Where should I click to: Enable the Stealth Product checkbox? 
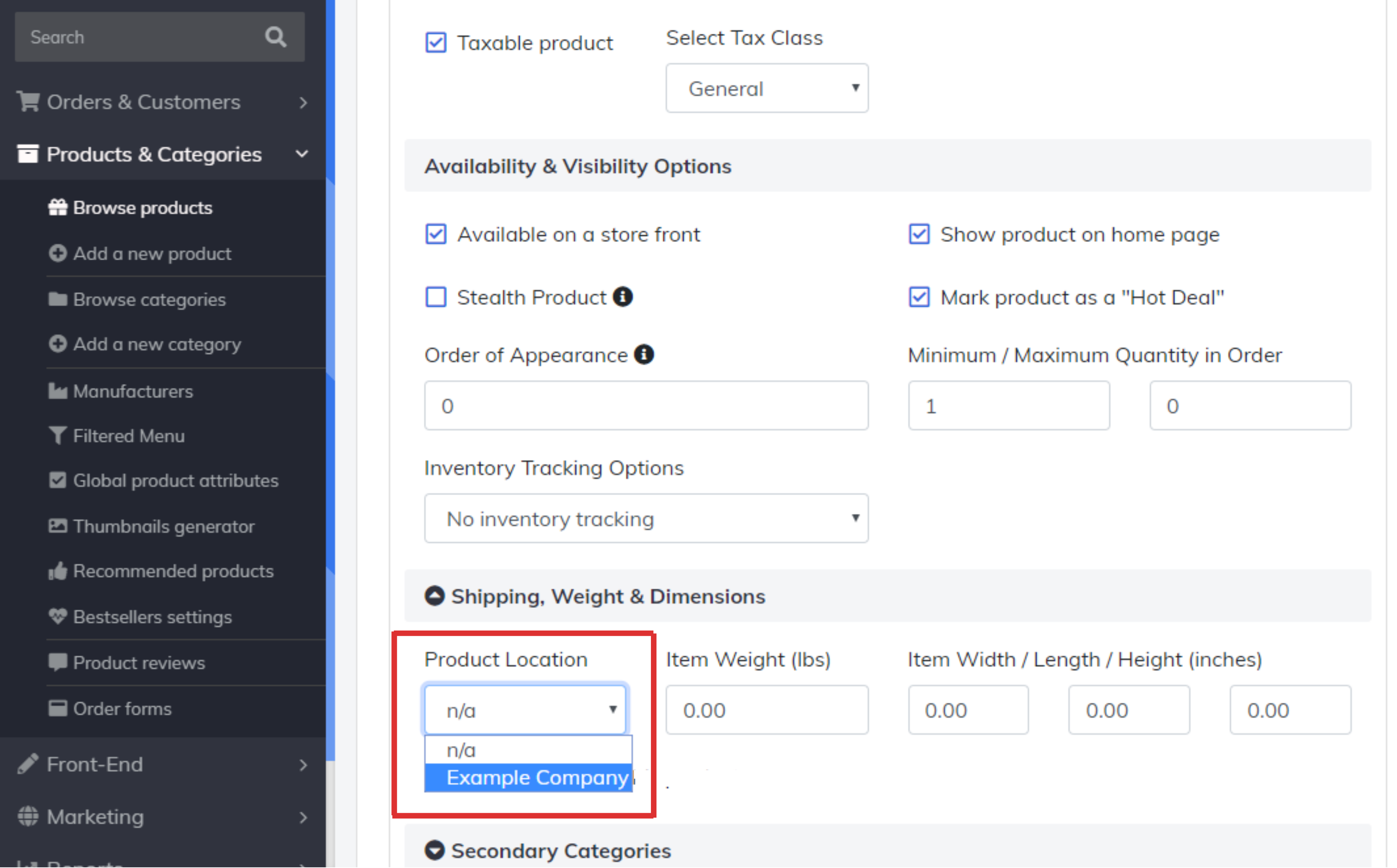coord(436,297)
